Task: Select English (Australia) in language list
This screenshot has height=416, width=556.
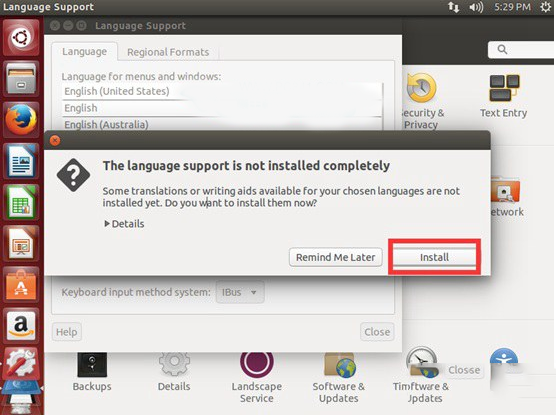Action: 222,124
